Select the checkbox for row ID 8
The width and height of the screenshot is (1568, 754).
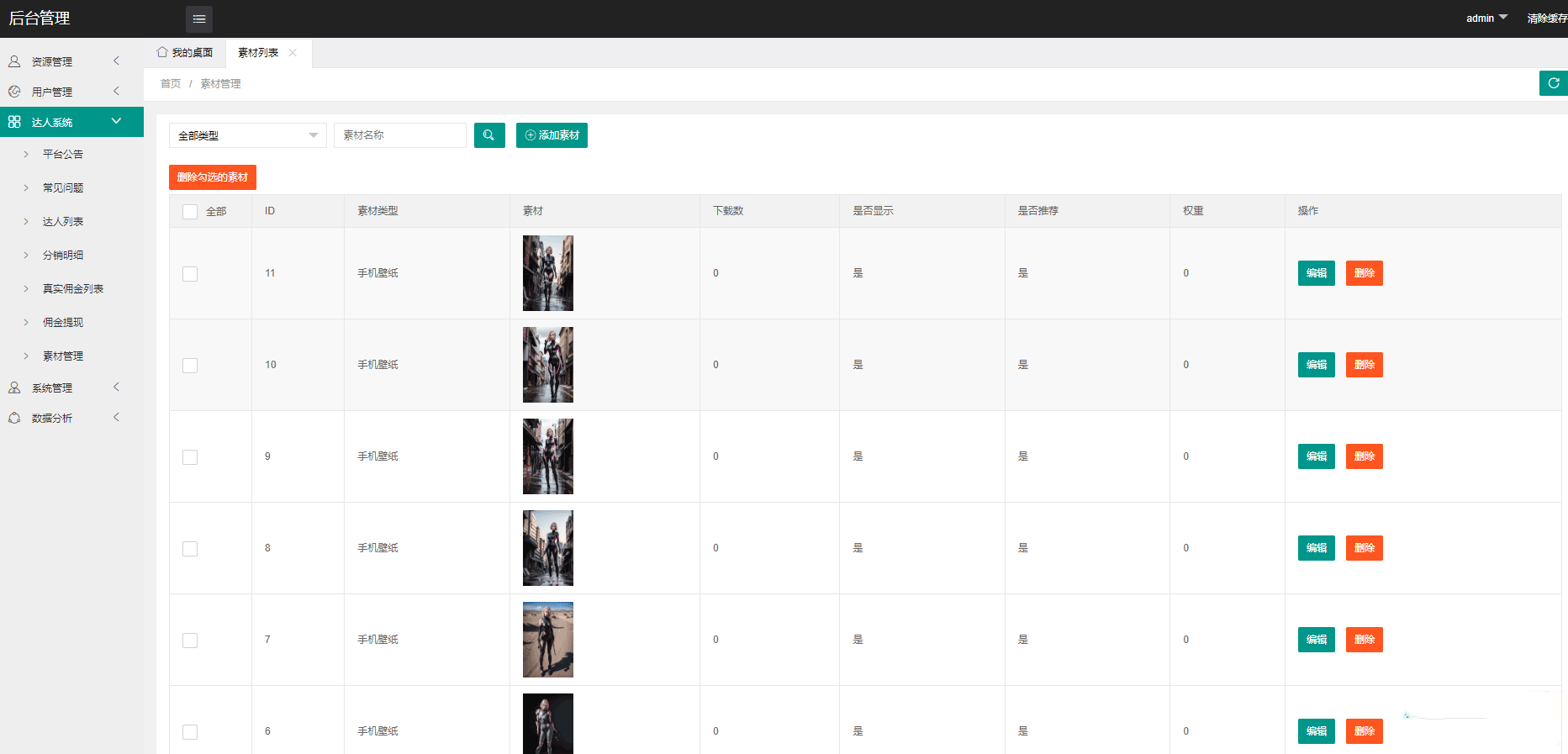[x=190, y=549]
